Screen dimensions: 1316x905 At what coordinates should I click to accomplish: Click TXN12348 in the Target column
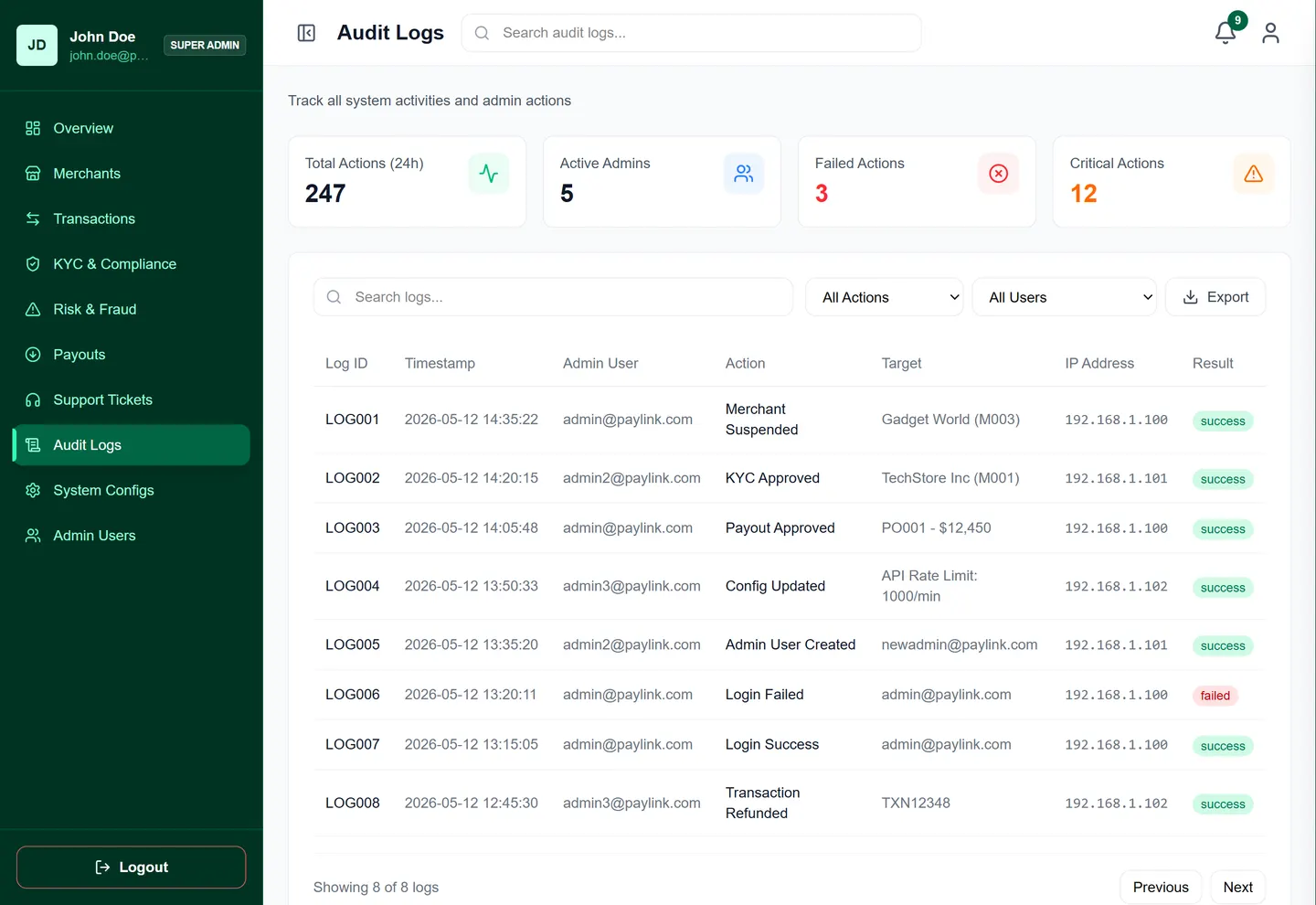point(916,803)
